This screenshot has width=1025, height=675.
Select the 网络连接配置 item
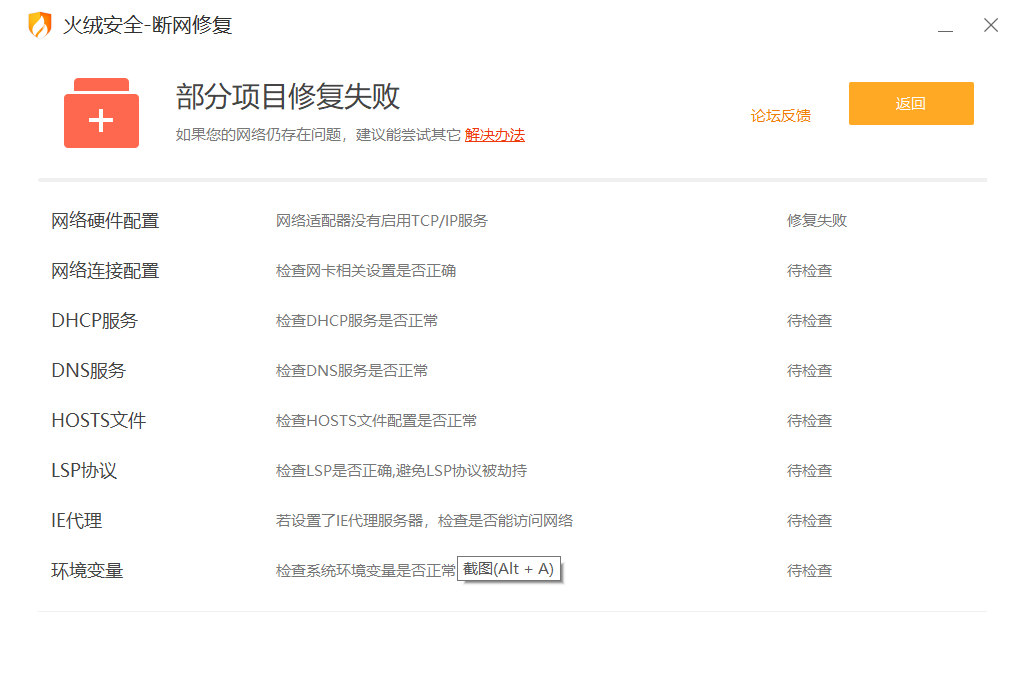pos(105,271)
